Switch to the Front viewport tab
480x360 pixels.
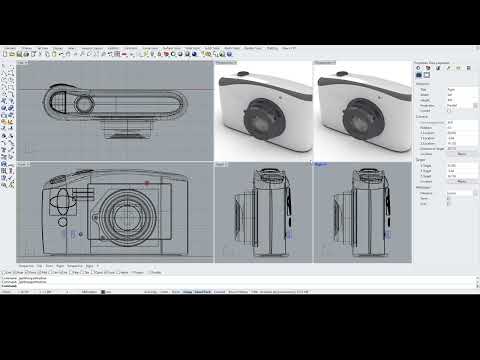point(49,266)
